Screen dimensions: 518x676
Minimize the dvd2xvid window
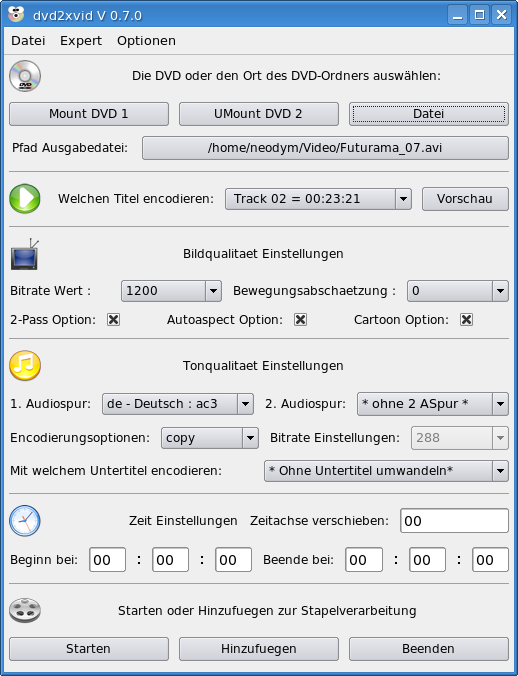pyautogui.click(x=457, y=15)
